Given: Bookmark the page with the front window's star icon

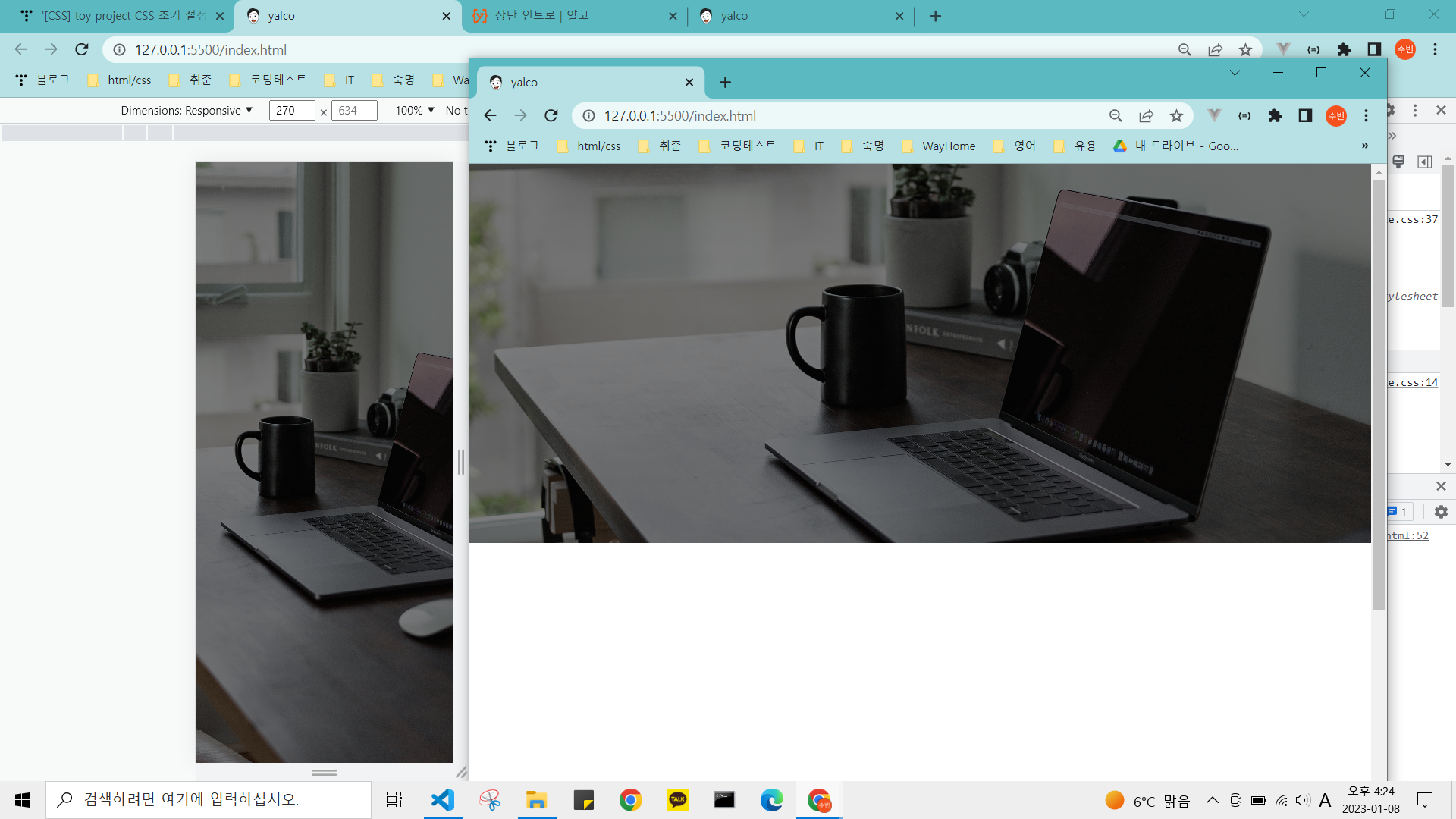Looking at the screenshot, I should (x=1176, y=116).
